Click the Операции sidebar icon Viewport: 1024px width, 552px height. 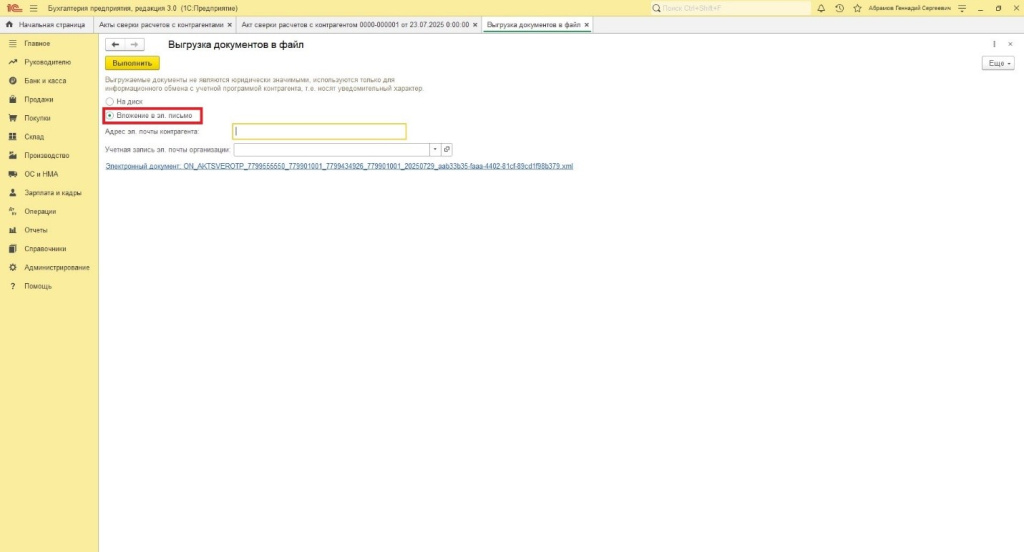click(x=12, y=211)
